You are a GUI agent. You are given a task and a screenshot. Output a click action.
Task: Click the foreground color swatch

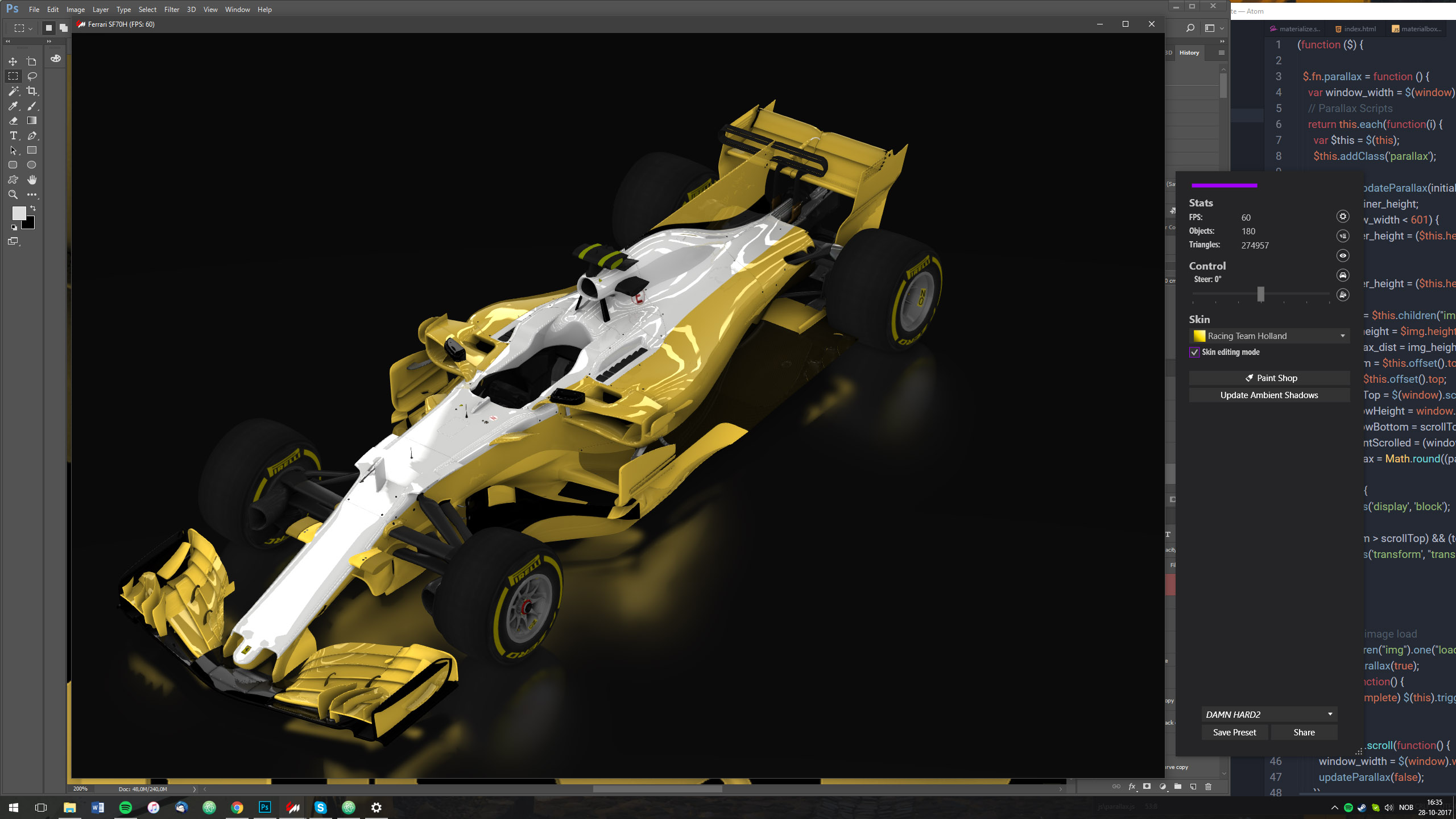click(19, 213)
